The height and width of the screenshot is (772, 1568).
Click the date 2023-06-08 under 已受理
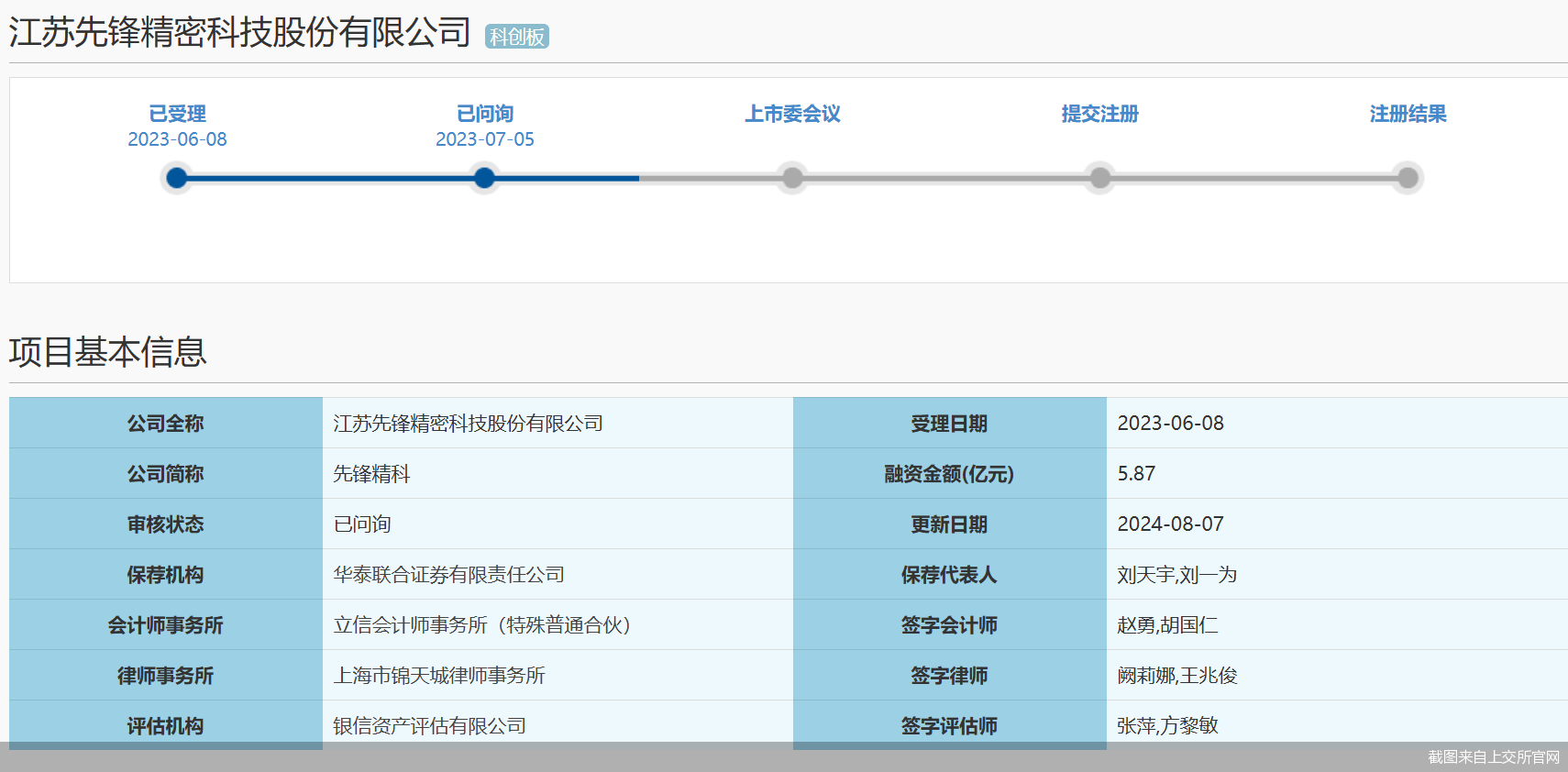click(x=177, y=139)
